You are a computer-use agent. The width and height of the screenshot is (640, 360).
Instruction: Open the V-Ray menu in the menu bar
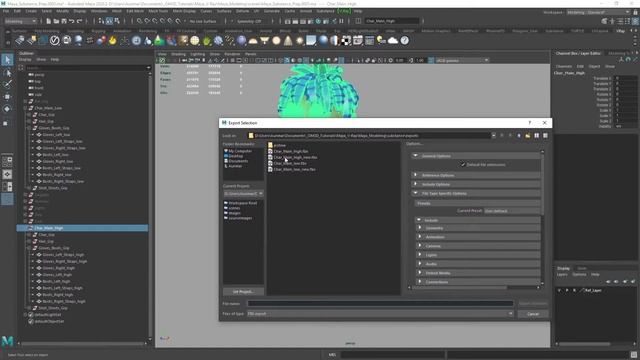pos(344,11)
